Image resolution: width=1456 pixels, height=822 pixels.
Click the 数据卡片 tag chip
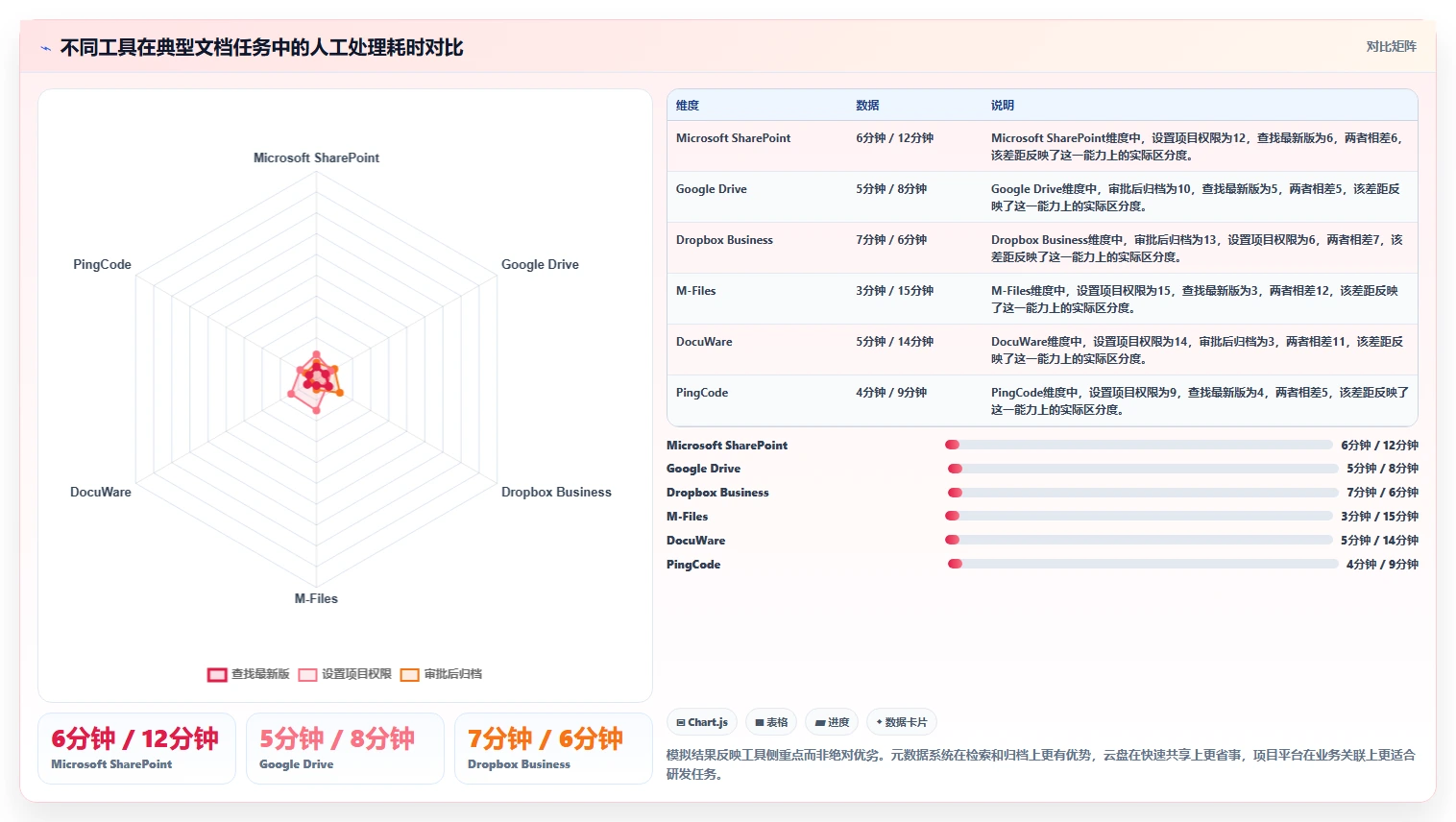[902, 722]
